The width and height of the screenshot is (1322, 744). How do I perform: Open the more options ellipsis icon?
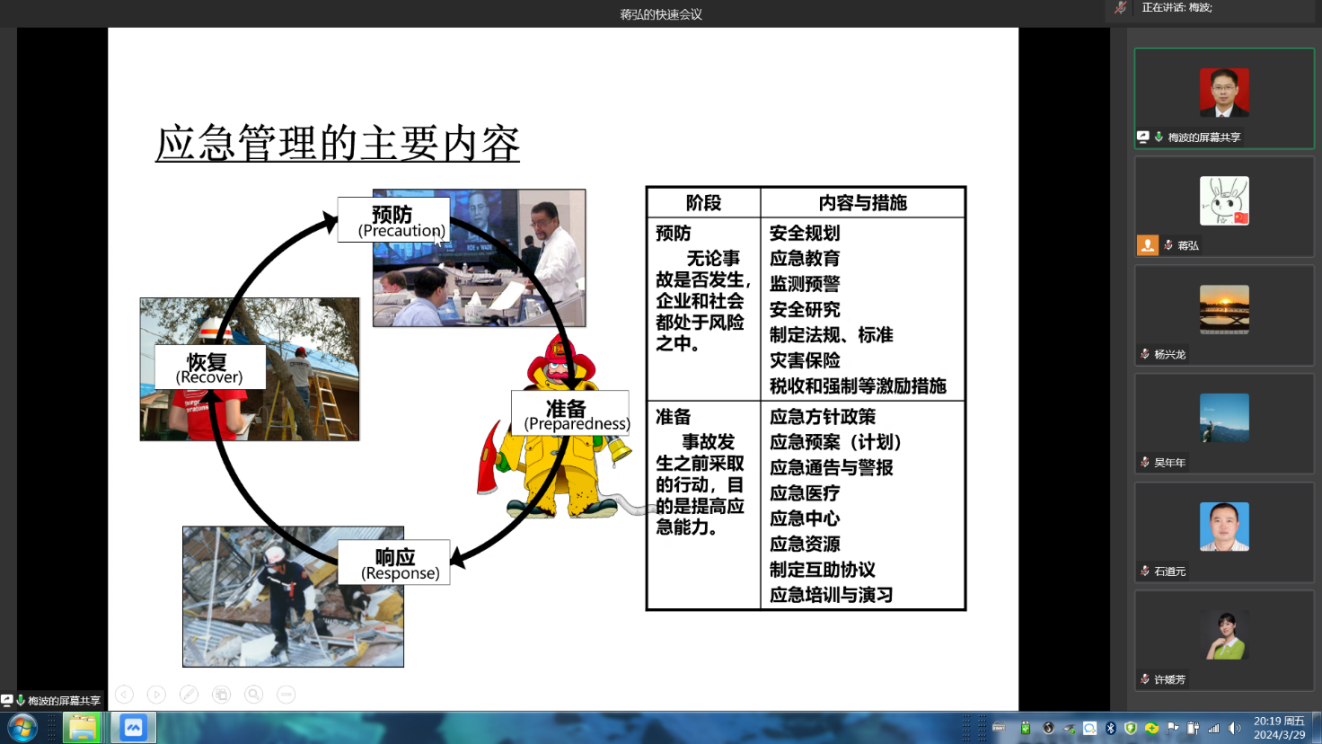coord(286,694)
